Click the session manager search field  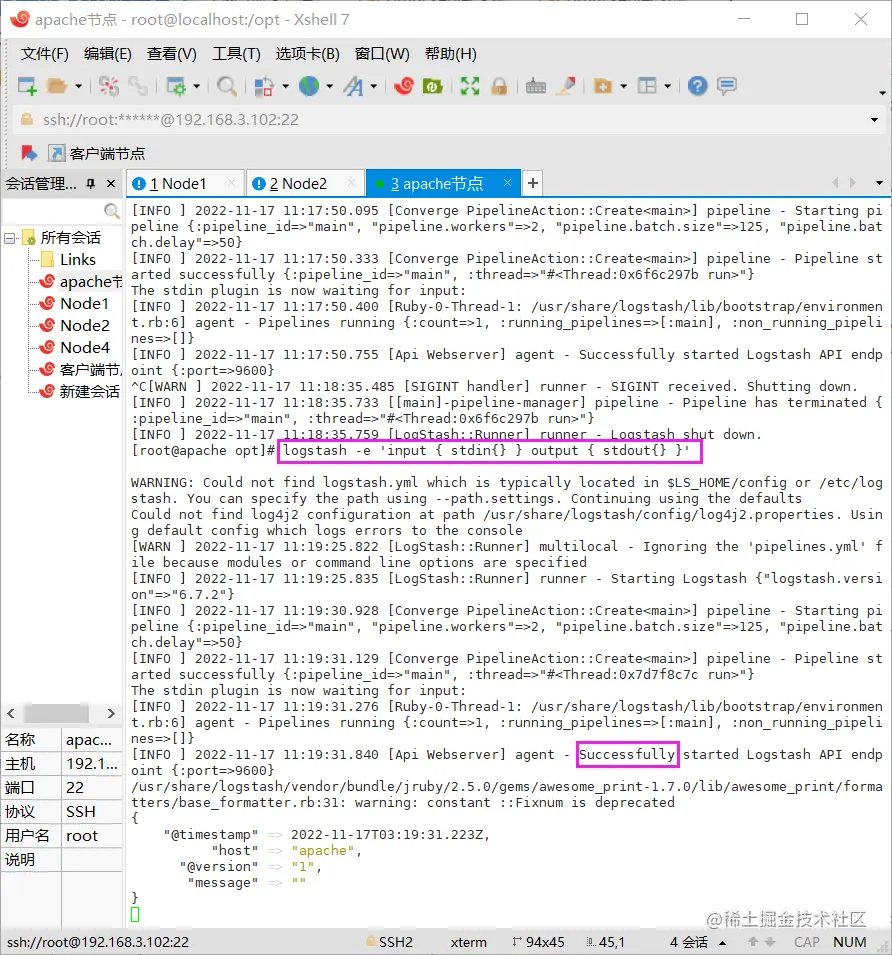(54, 211)
